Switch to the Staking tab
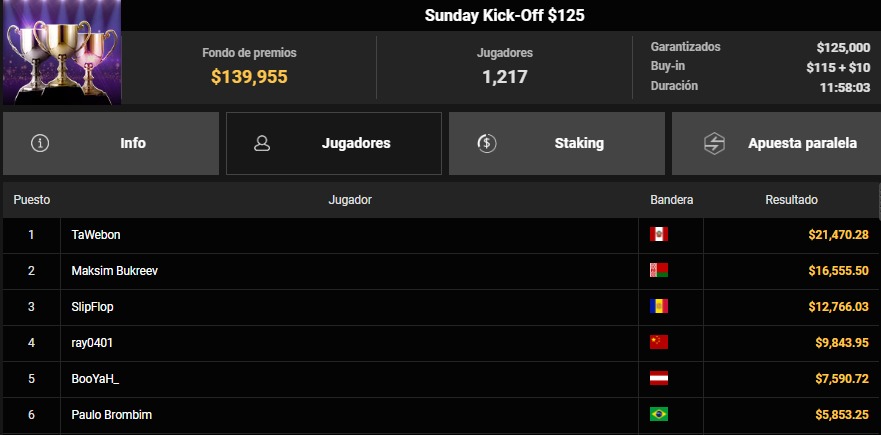This screenshot has height=435, width=881. pos(556,143)
